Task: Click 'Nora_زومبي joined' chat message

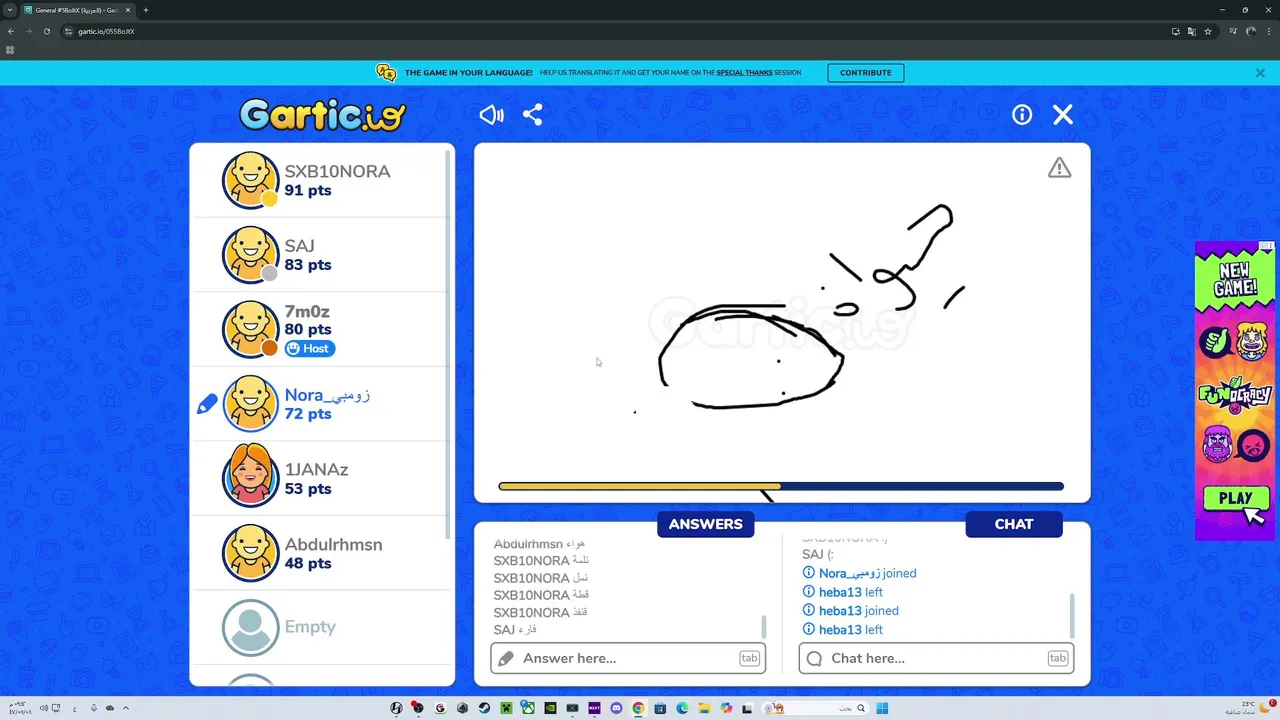Action: (x=867, y=574)
